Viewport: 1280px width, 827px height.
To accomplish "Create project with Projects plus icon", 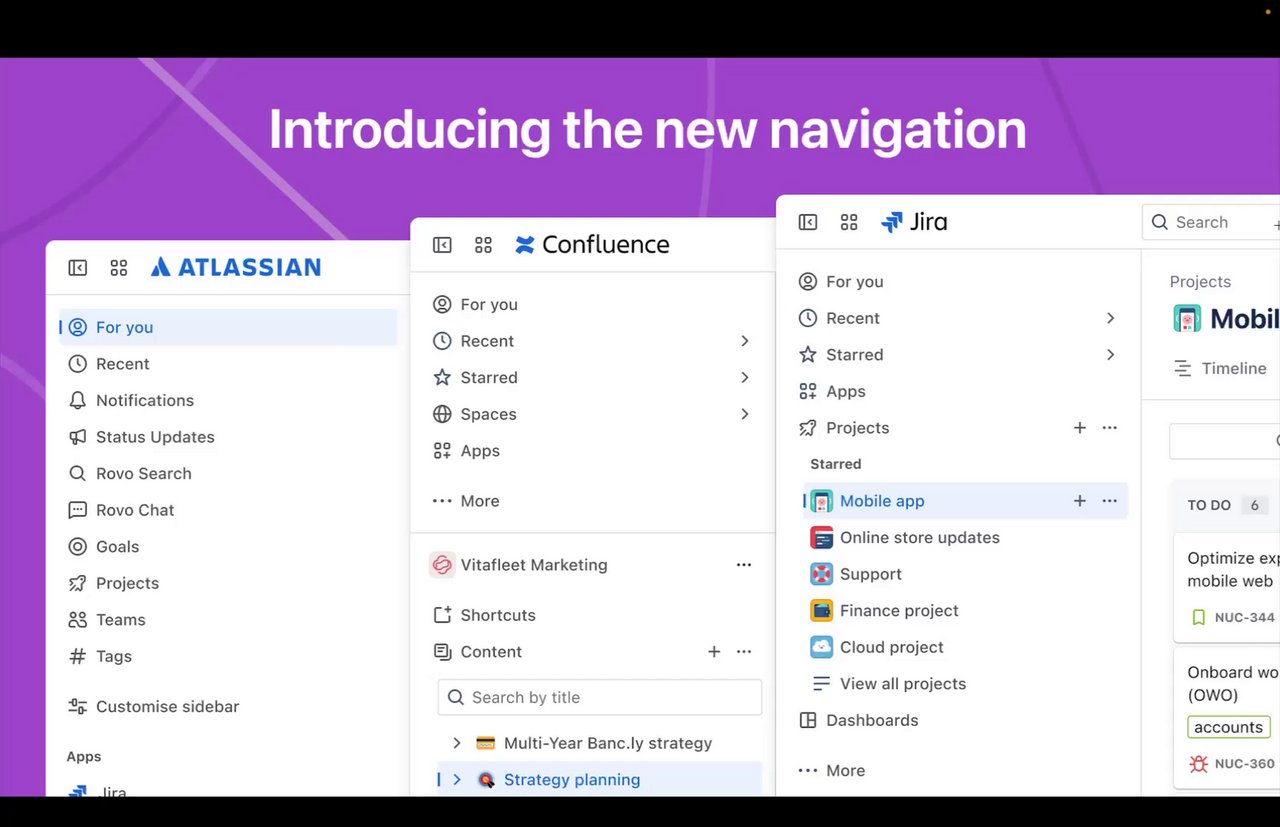I will pyautogui.click(x=1080, y=428).
